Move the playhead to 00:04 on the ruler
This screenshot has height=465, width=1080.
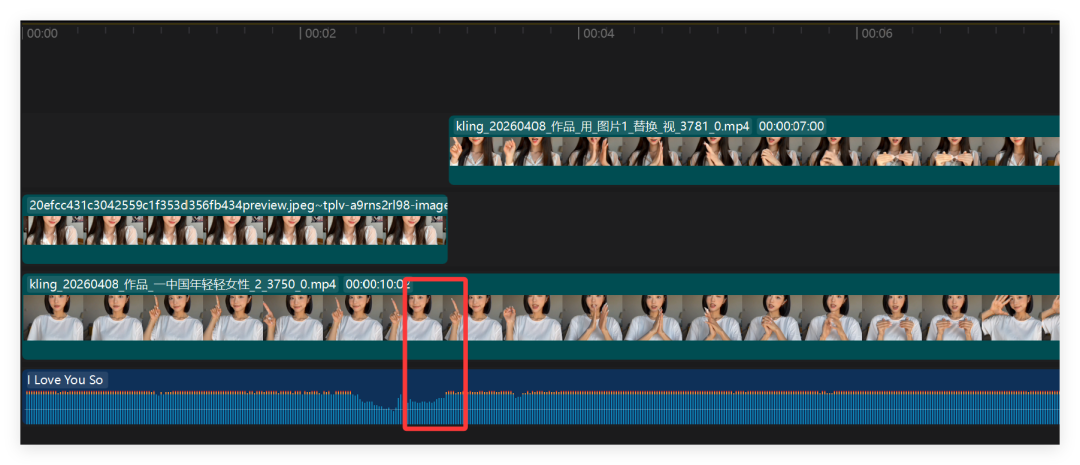(598, 33)
